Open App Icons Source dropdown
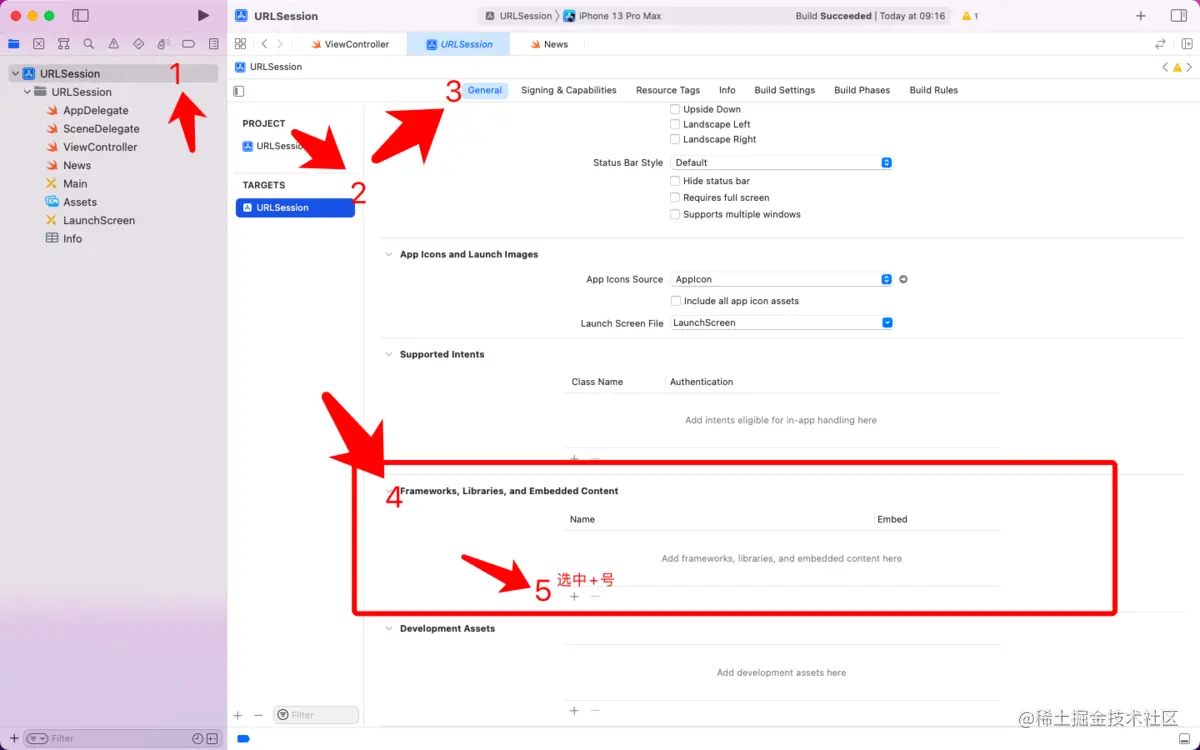Image resolution: width=1200 pixels, height=750 pixels. pos(781,279)
